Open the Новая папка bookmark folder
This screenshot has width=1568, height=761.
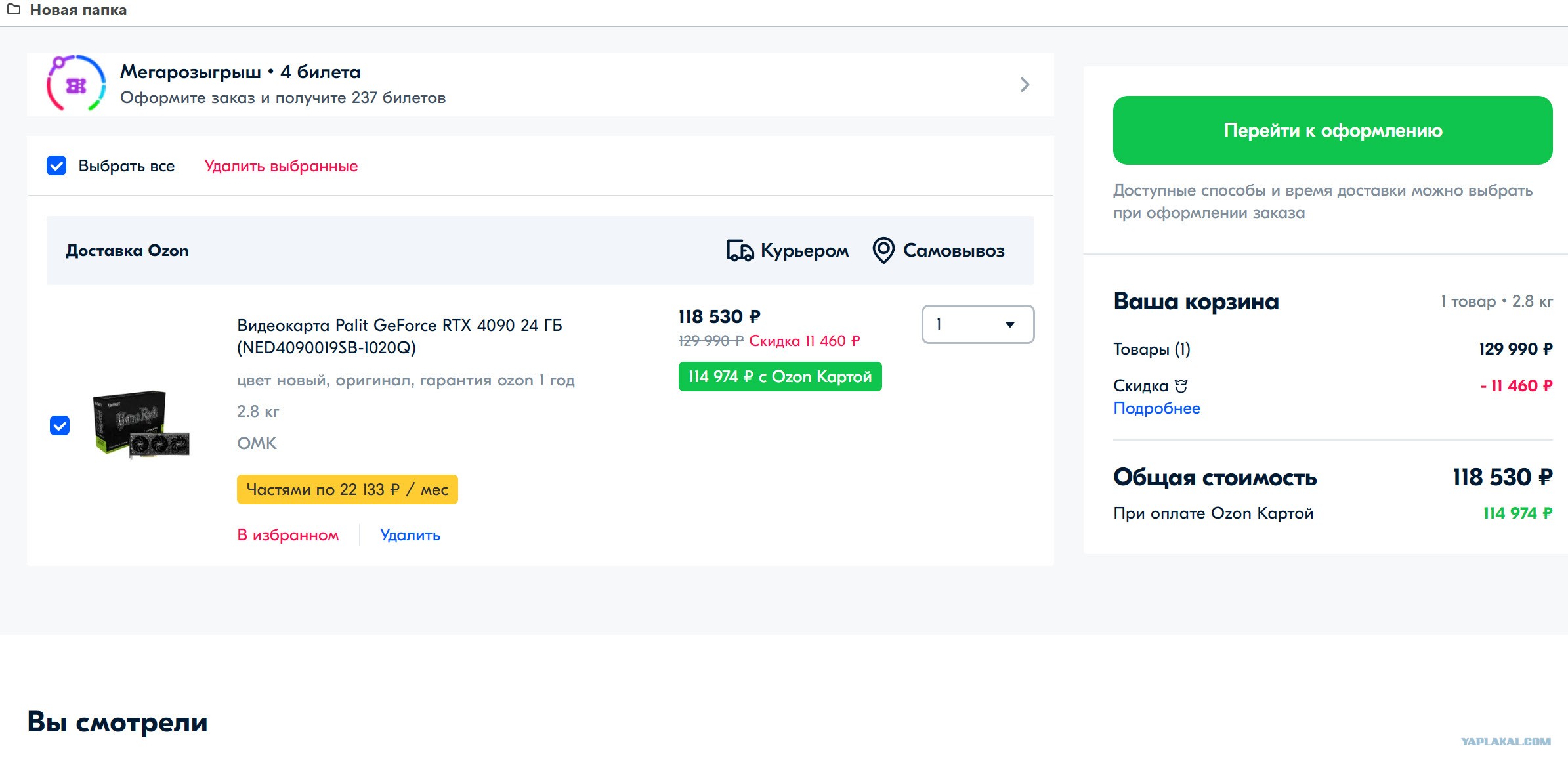click(67, 10)
